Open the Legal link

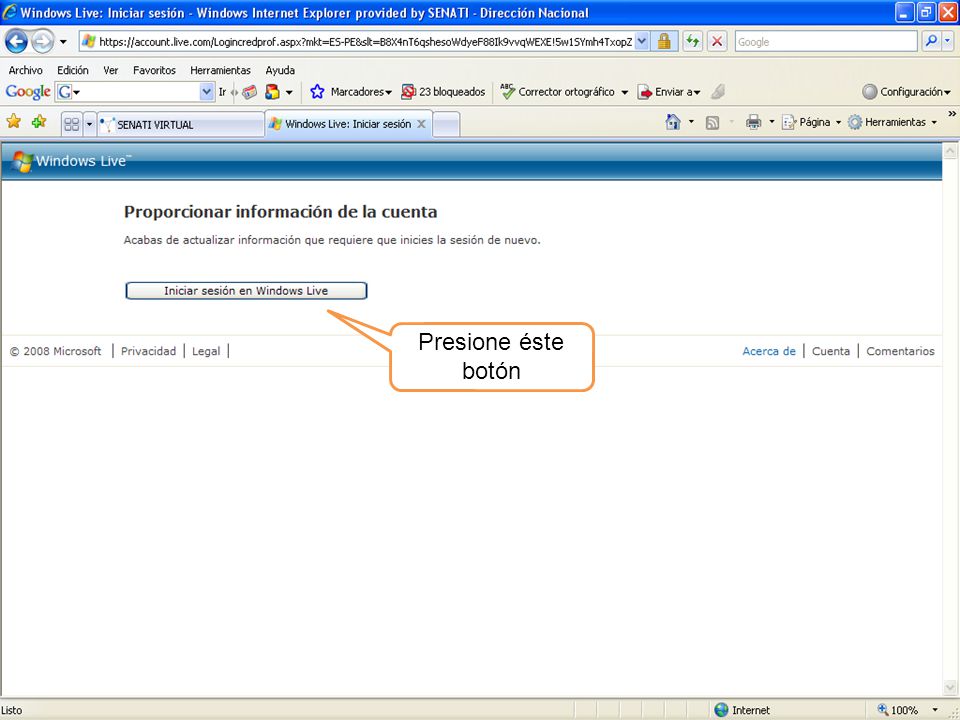tap(206, 351)
